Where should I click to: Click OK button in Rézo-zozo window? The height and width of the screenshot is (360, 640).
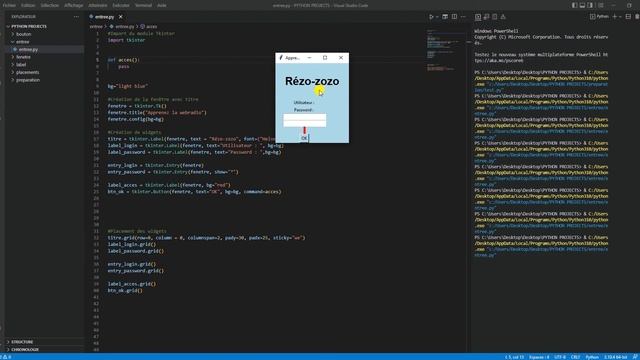pyautogui.click(x=304, y=138)
